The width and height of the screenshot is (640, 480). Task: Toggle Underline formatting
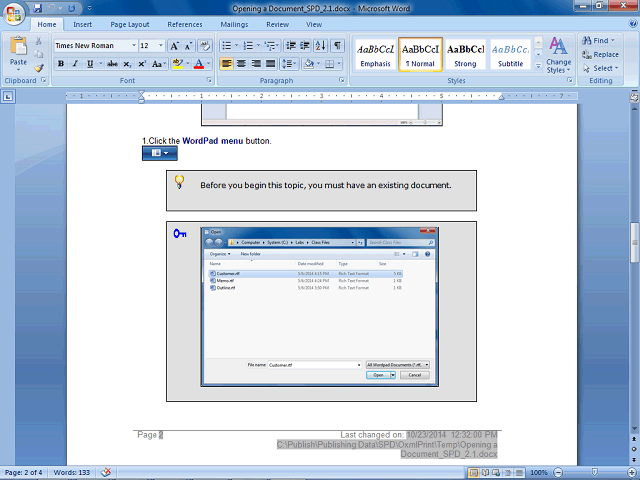[x=90, y=64]
